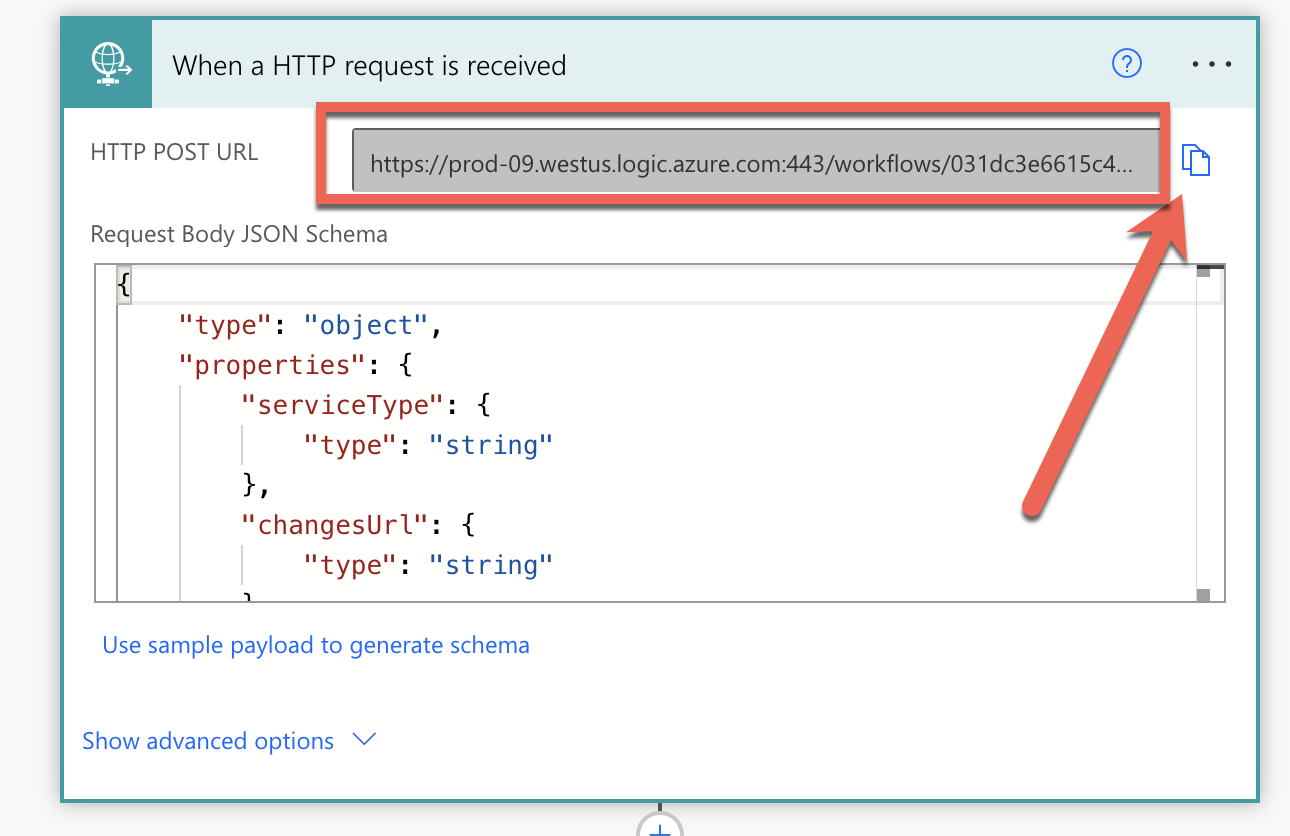Collapse the 'When a HTTP request is received' header
This screenshot has width=1290, height=836.
(x=369, y=66)
